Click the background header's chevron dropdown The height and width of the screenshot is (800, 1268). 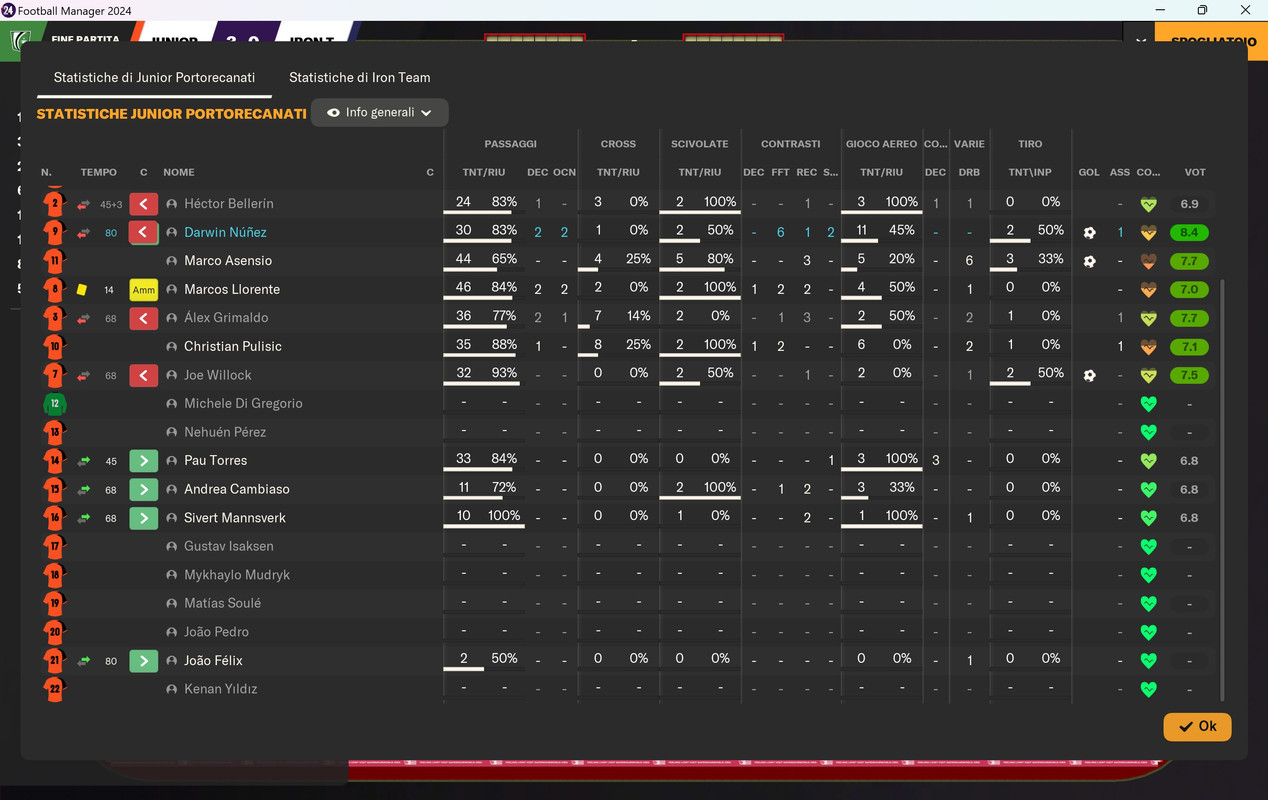click(1141, 42)
